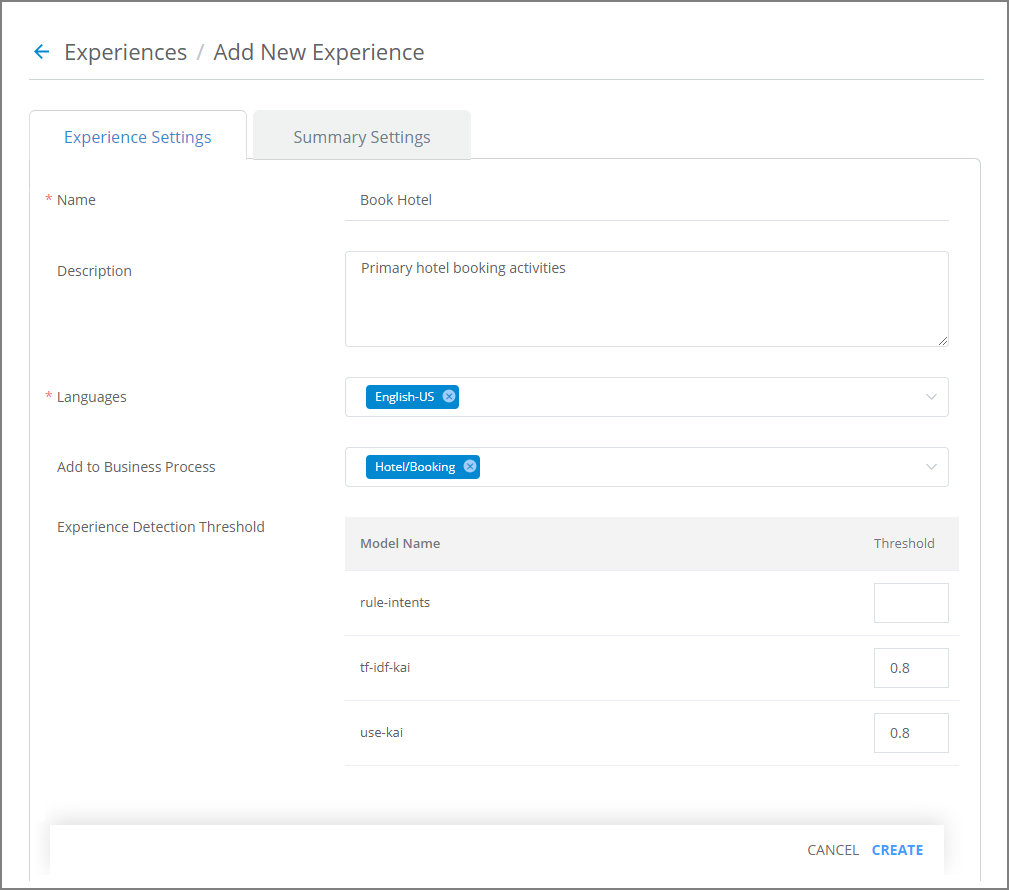
Task: Click the rule-intents threshold input box
Action: pos(911,603)
